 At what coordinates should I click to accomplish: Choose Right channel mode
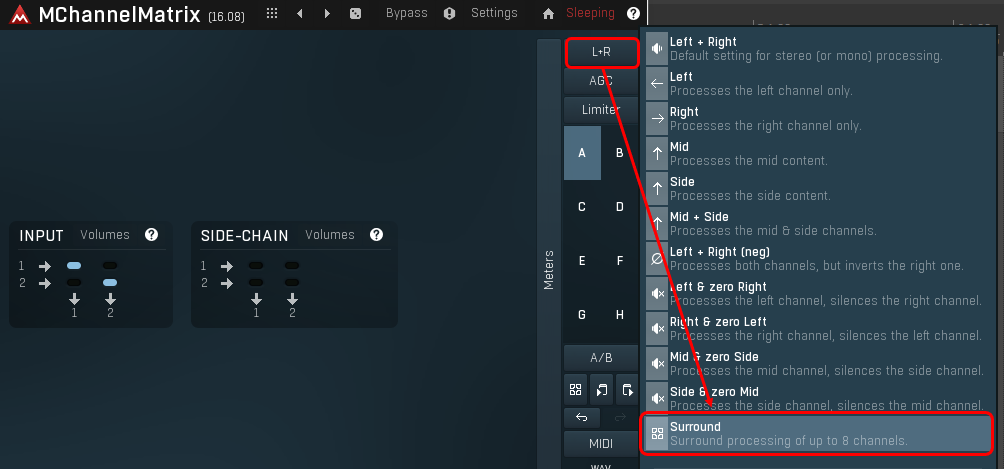(x=818, y=119)
